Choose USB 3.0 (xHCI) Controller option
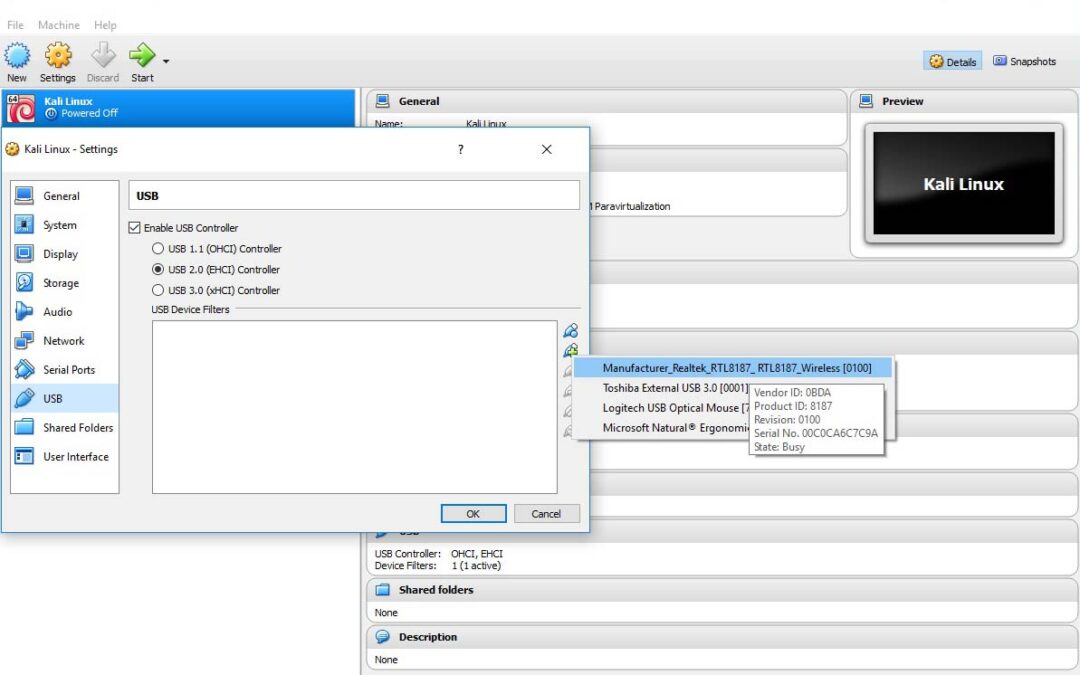The width and height of the screenshot is (1080, 675). coord(157,290)
